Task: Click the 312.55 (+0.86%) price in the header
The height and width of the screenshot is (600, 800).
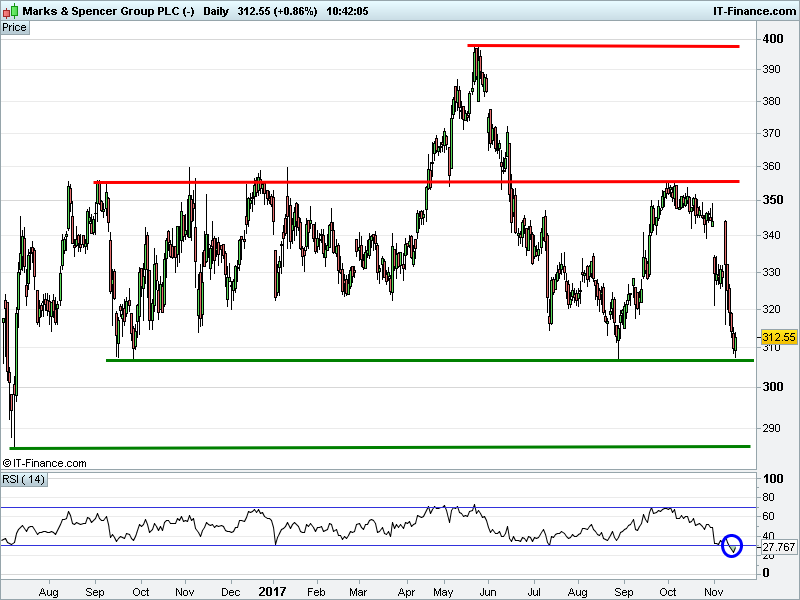Action: click(277, 11)
